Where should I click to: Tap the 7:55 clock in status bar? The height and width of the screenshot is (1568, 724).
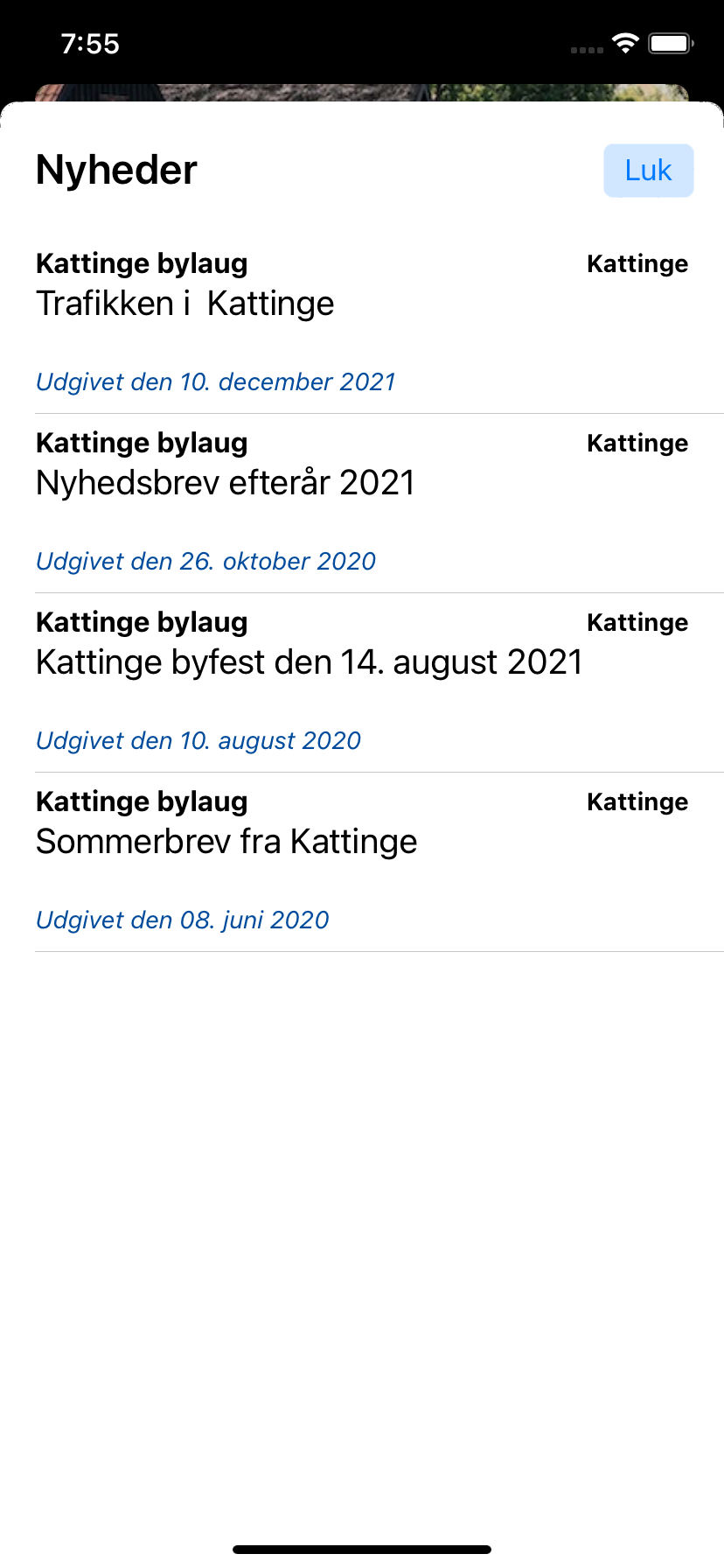[x=90, y=44]
